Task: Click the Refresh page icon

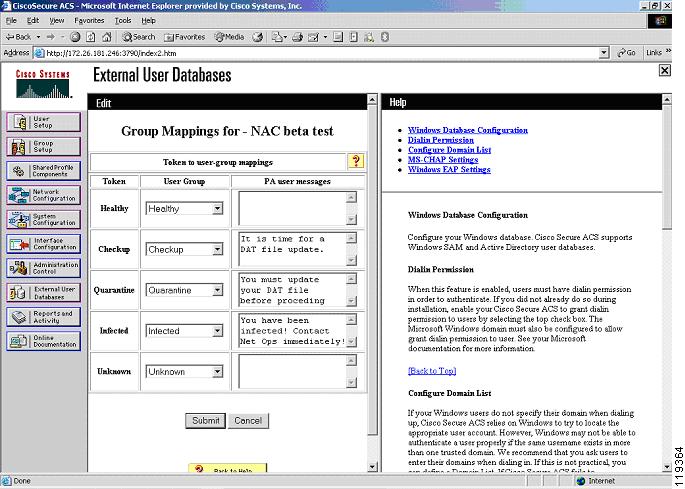Action: click(x=91, y=37)
